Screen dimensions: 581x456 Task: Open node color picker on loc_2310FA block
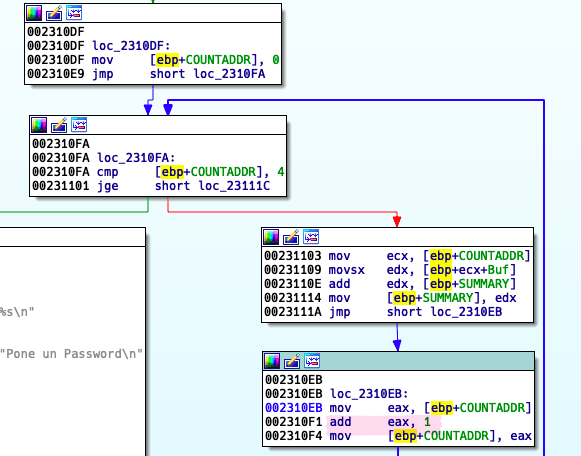point(39,125)
